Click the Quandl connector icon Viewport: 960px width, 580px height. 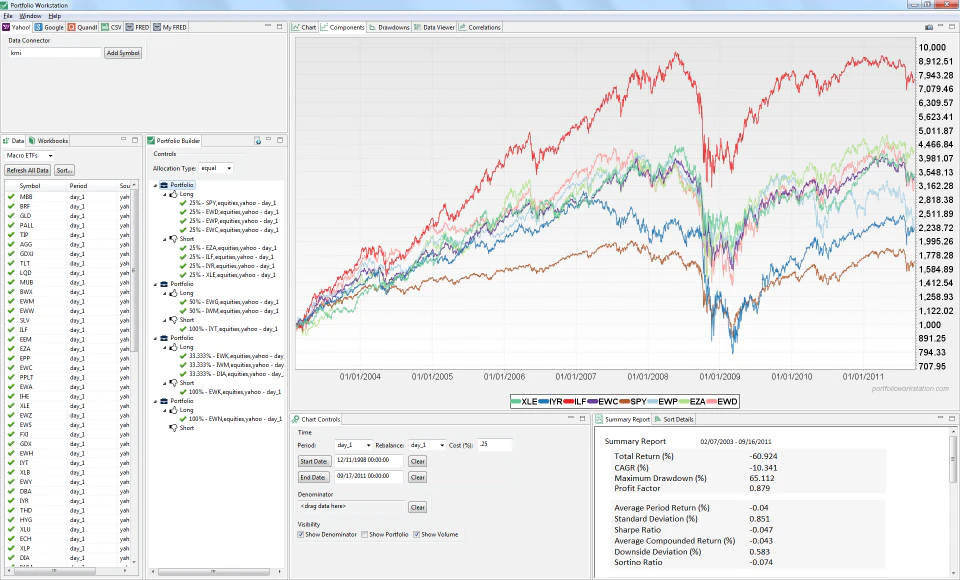(72, 27)
